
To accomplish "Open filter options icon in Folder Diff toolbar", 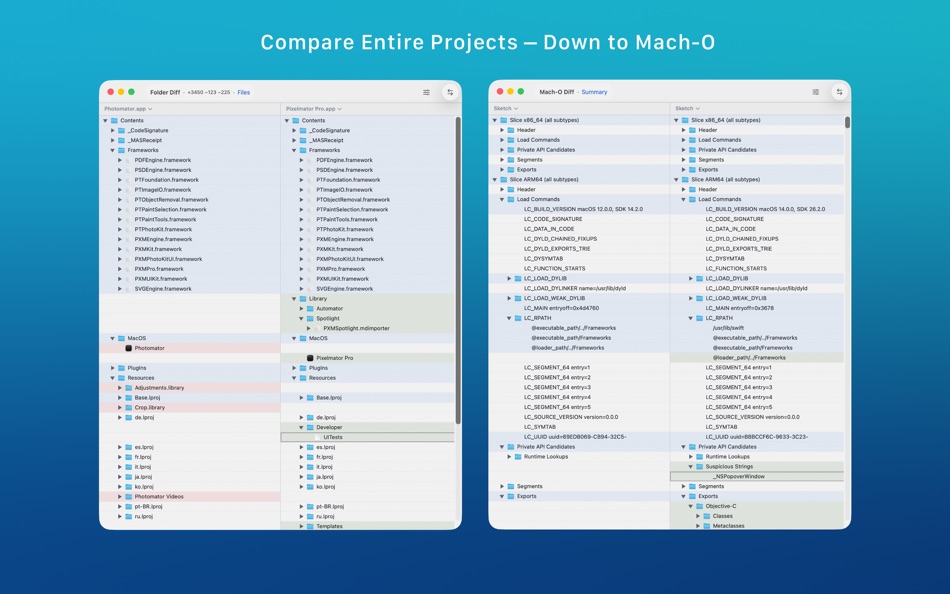I will pos(426,92).
